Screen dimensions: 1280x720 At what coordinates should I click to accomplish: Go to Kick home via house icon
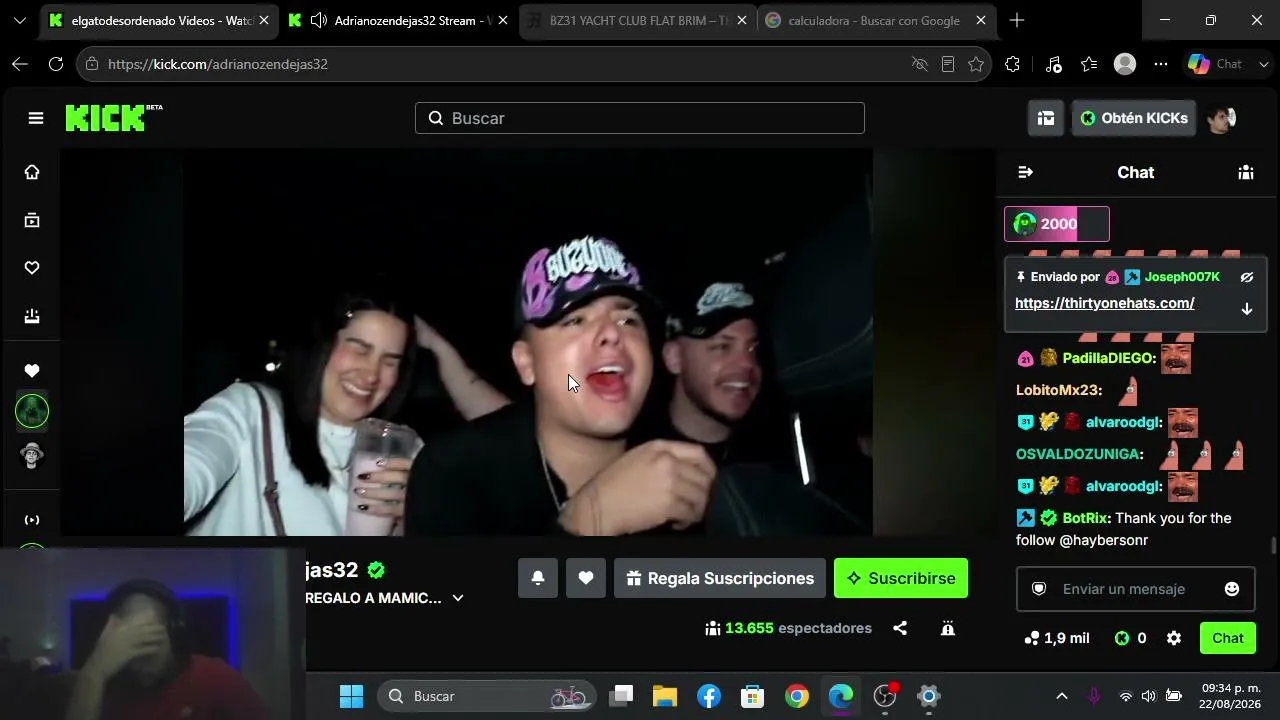(32, 172)
